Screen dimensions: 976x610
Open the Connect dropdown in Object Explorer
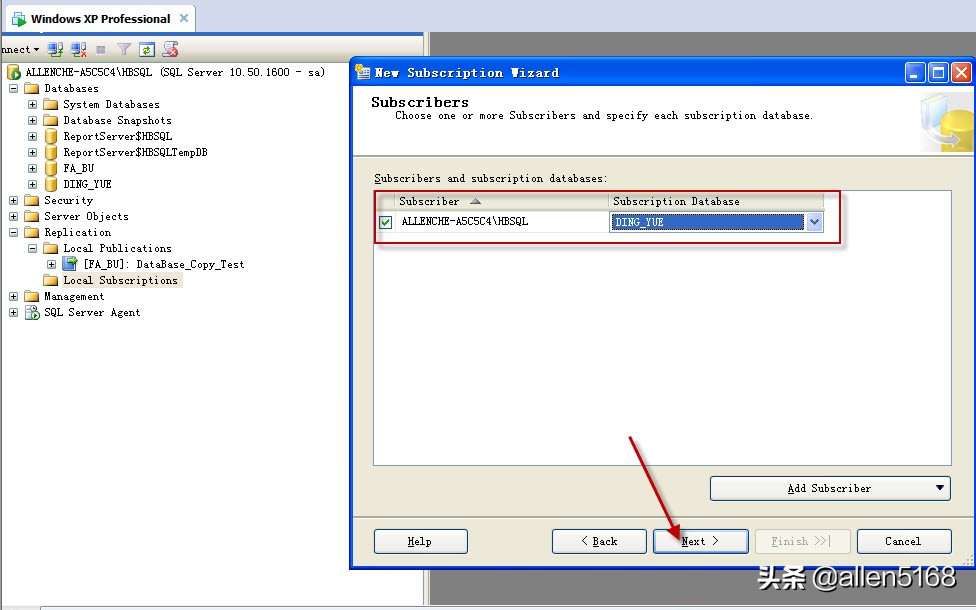coord(38,48)
